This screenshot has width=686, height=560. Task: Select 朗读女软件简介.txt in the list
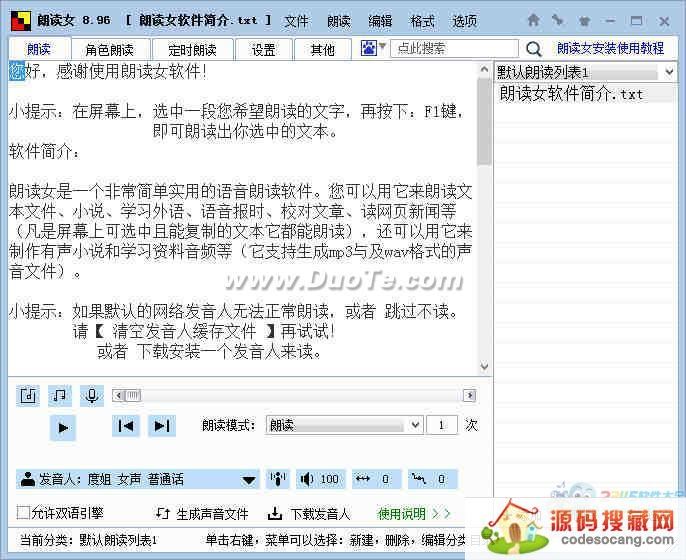(x=571, y=94)
